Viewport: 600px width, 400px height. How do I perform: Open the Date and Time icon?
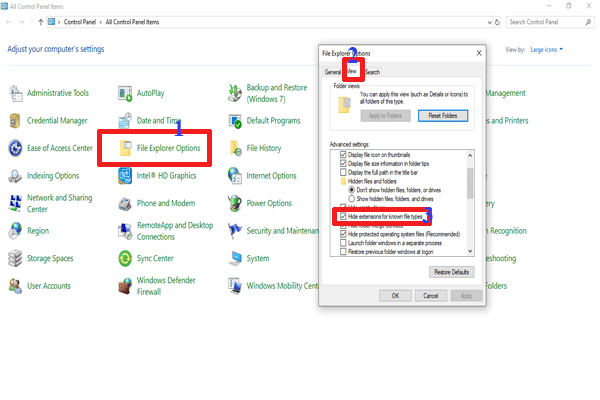pos(125,121)
